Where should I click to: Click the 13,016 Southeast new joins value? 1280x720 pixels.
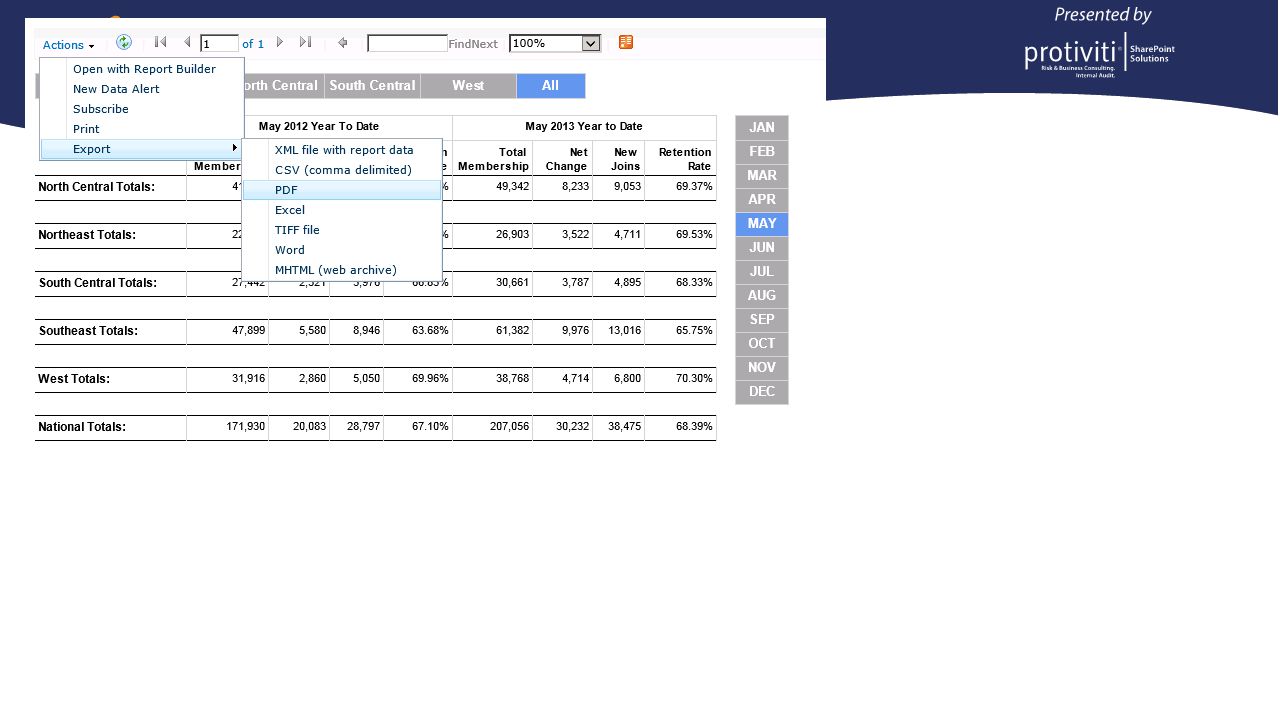pos(624,331)
